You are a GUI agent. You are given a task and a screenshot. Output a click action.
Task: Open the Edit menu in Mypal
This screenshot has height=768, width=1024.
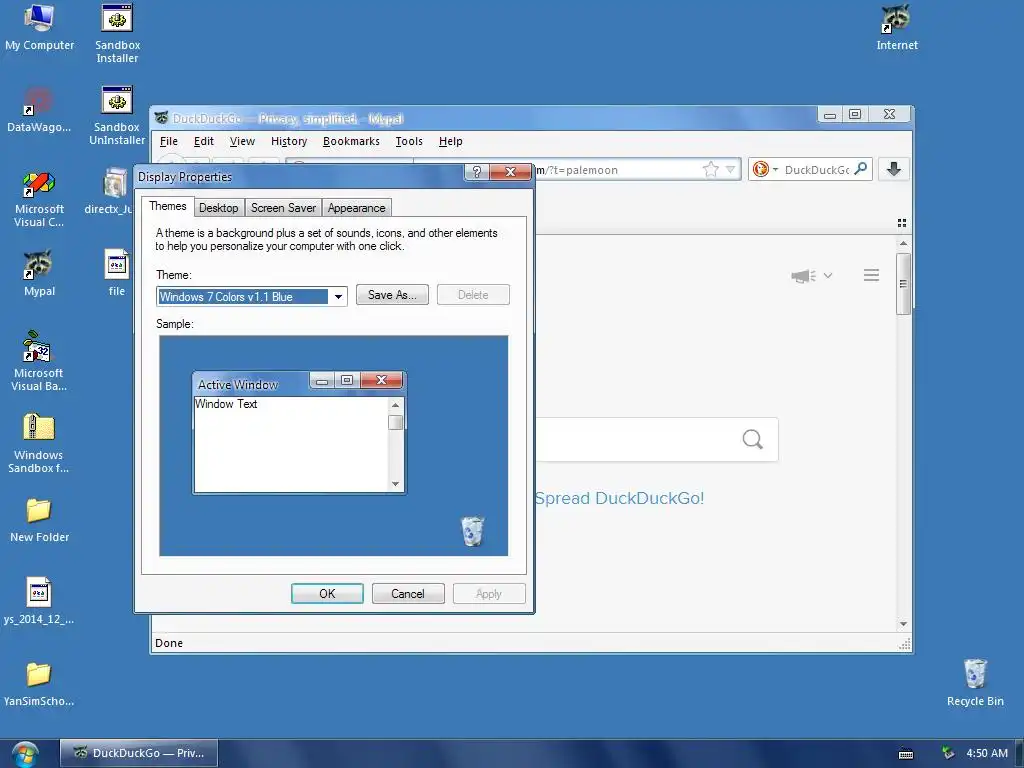[x=204, y=141]
